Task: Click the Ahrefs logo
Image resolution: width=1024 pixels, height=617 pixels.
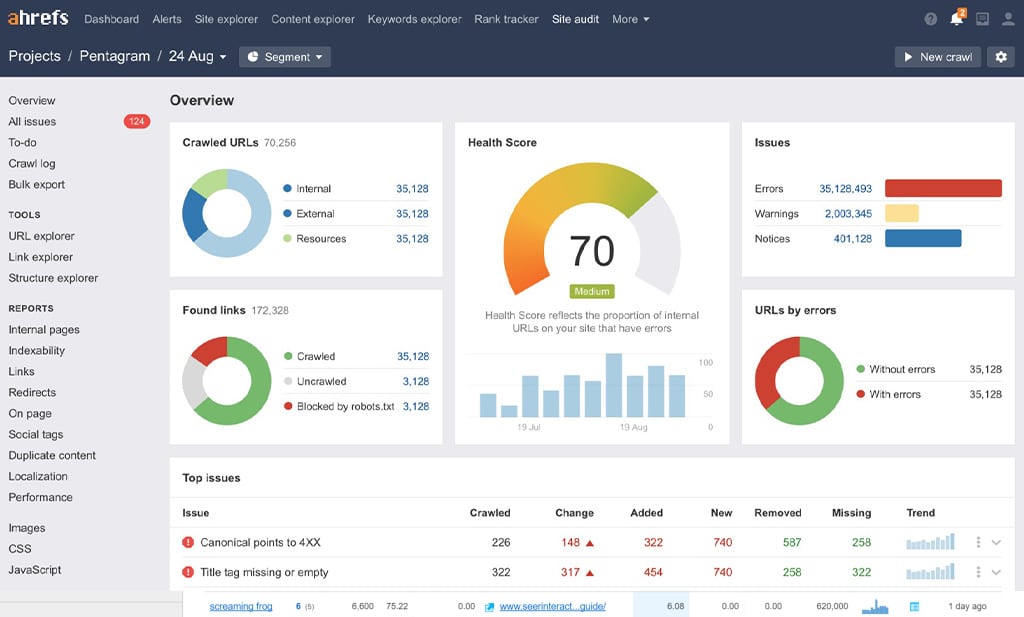Action: [x=39, y=19]
